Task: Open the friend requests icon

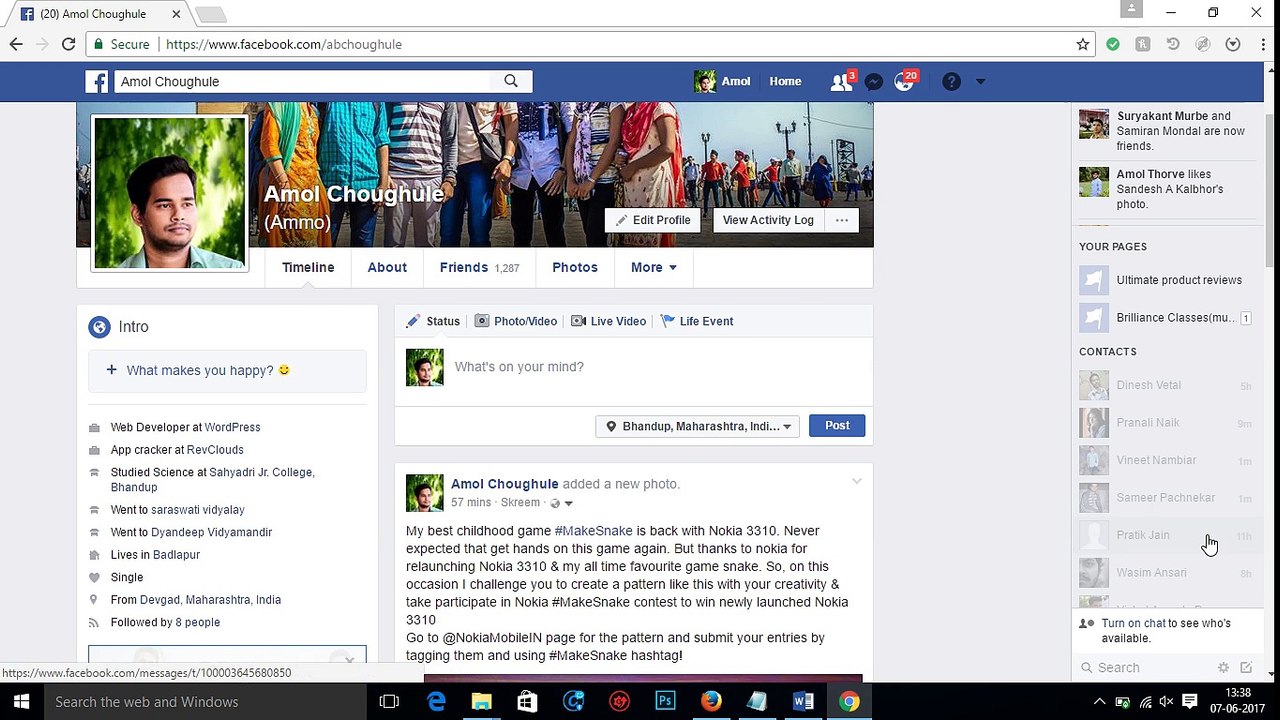Action: click(841, 82)
